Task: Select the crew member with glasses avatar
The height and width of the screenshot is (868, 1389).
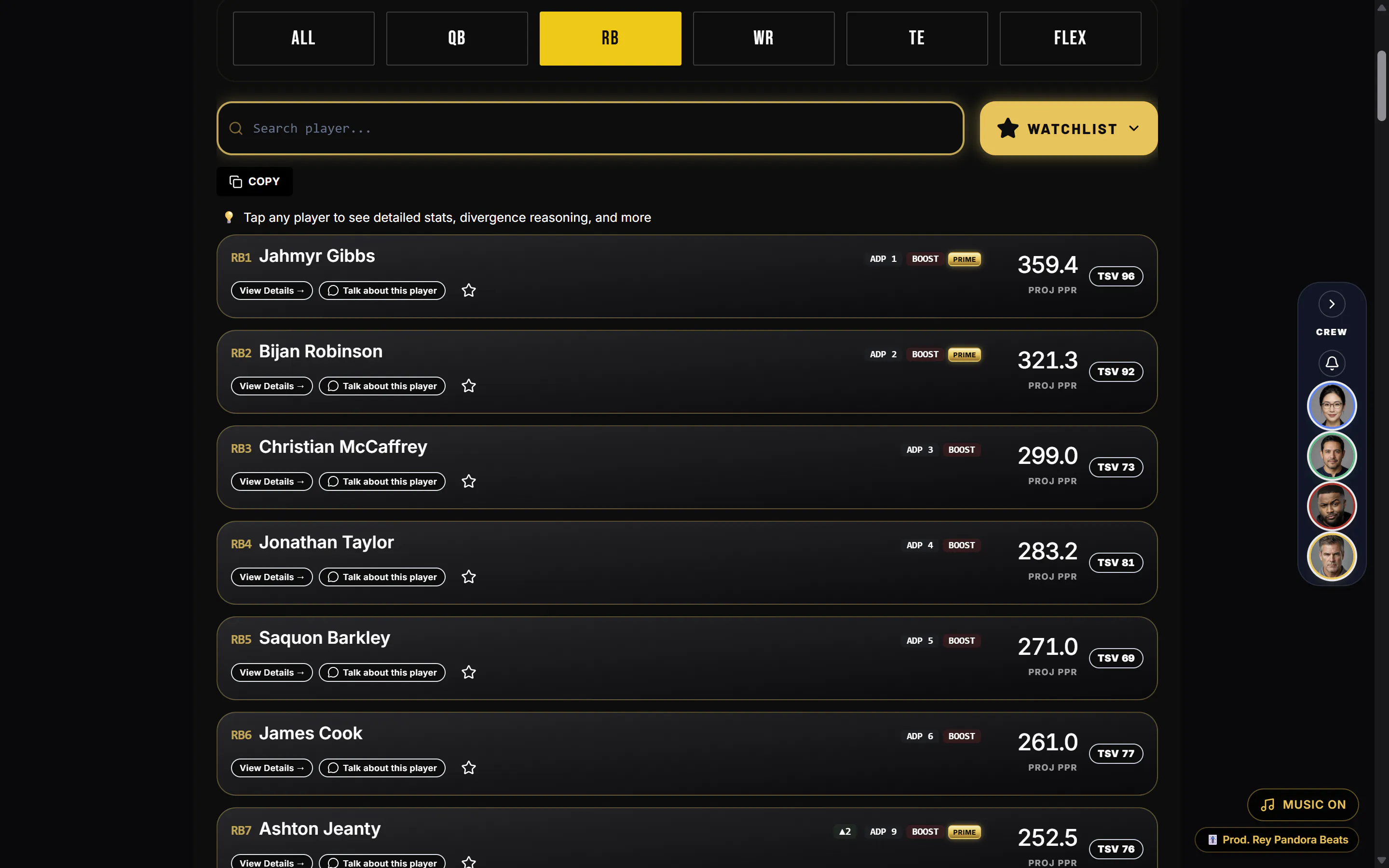Action: click(1332, 406)
